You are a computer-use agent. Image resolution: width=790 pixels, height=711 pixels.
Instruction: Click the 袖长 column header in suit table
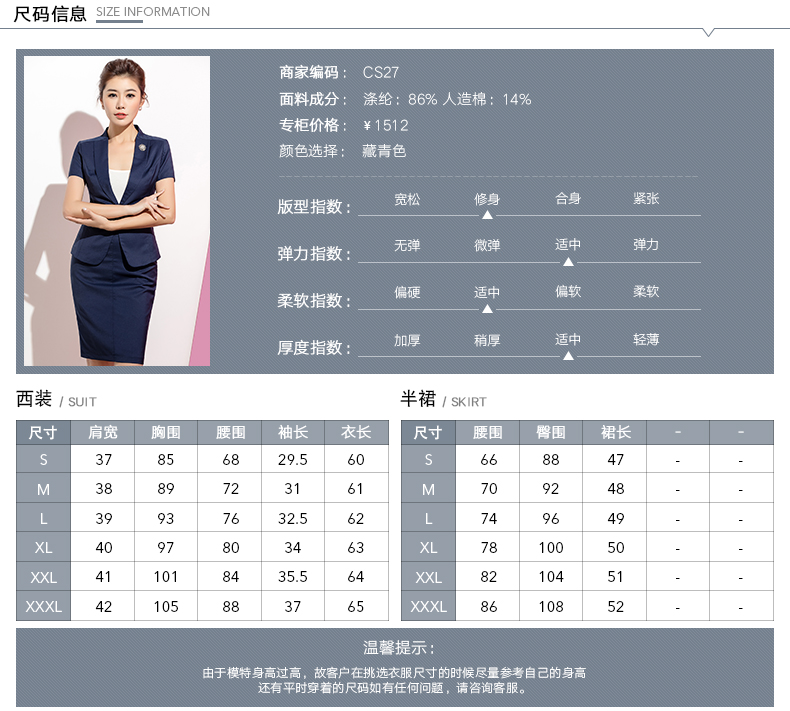click(x=293, y=432)
